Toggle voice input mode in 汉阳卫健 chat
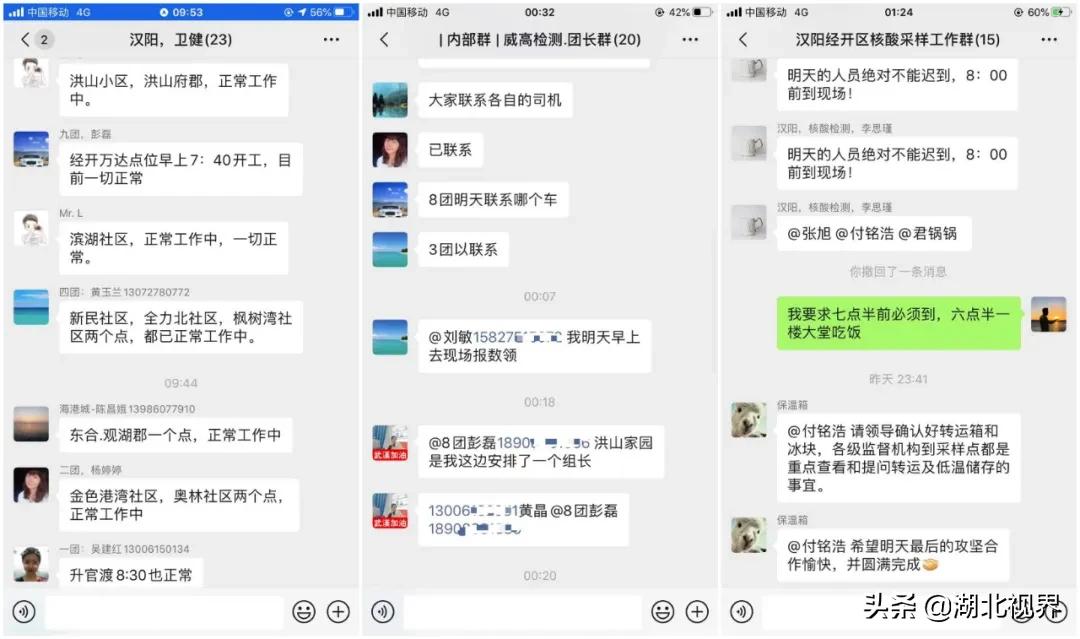Image resolution: width=1080 pixels, height=639 pixels. (x=22, y=610)
